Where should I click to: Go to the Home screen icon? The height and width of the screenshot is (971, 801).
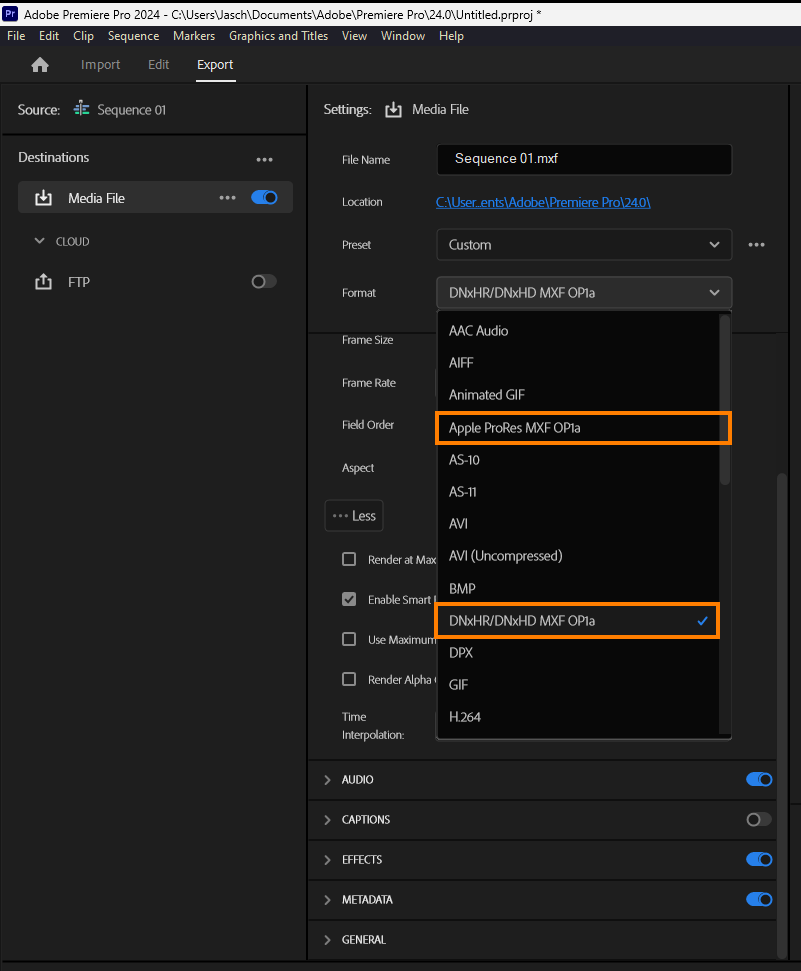coord(40,65)
